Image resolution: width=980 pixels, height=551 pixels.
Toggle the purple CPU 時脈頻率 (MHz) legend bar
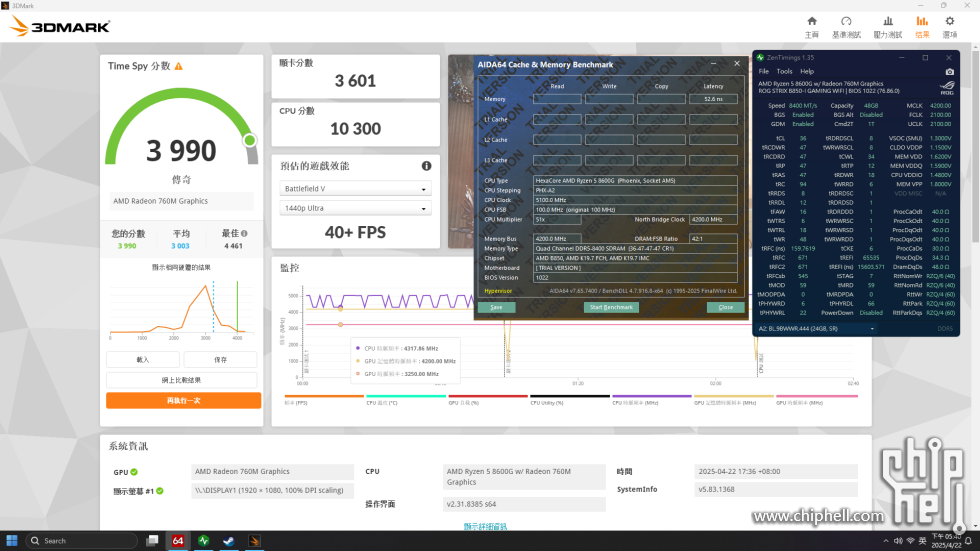[652, 396]
